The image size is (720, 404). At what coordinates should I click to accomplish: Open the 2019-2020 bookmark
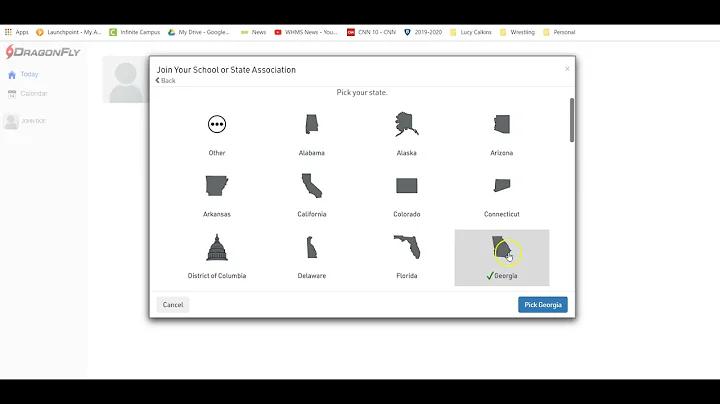[x=423, y=32]
